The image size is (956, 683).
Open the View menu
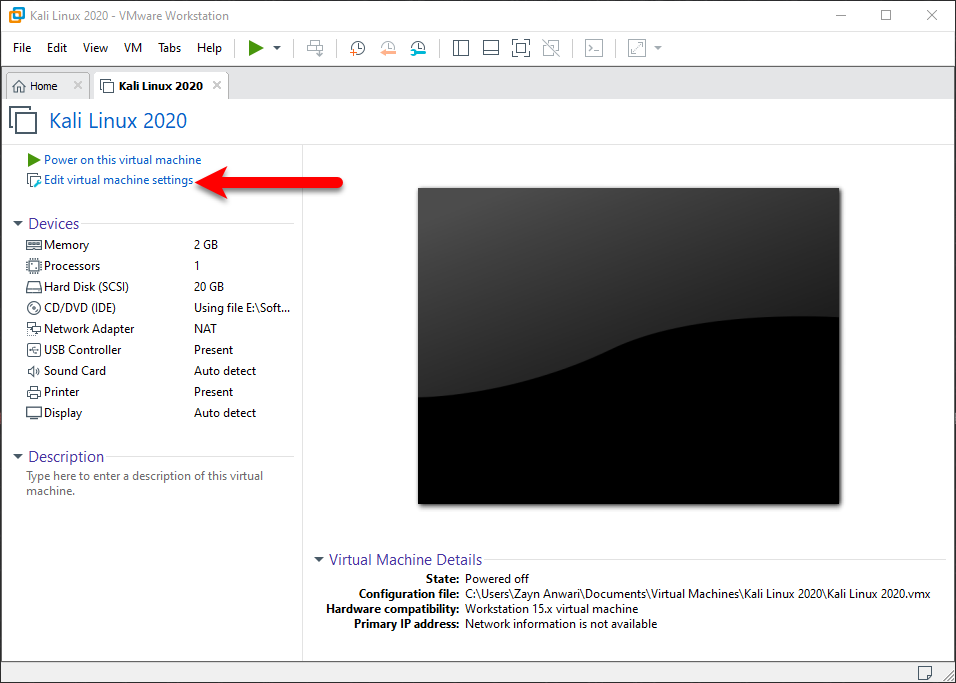coord(95,48)
